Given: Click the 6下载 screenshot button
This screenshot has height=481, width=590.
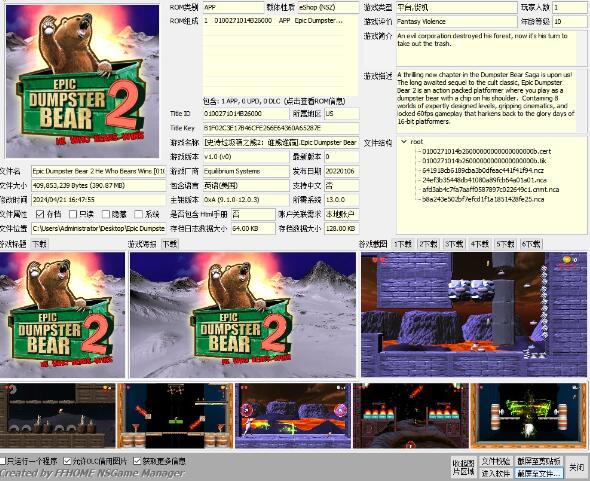Looking at the screenshot, I should (531, 244).
